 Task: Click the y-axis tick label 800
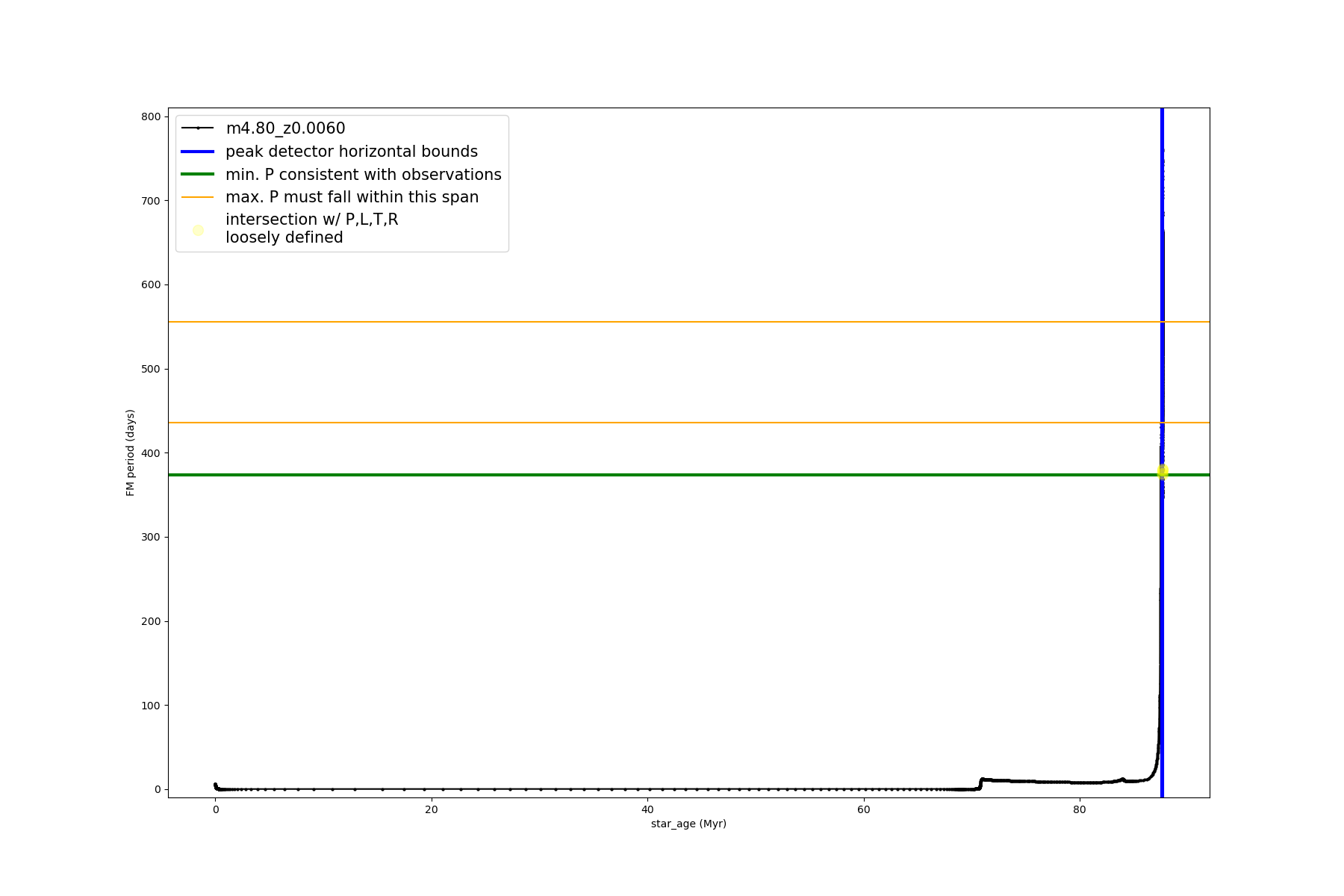point(151,116)
